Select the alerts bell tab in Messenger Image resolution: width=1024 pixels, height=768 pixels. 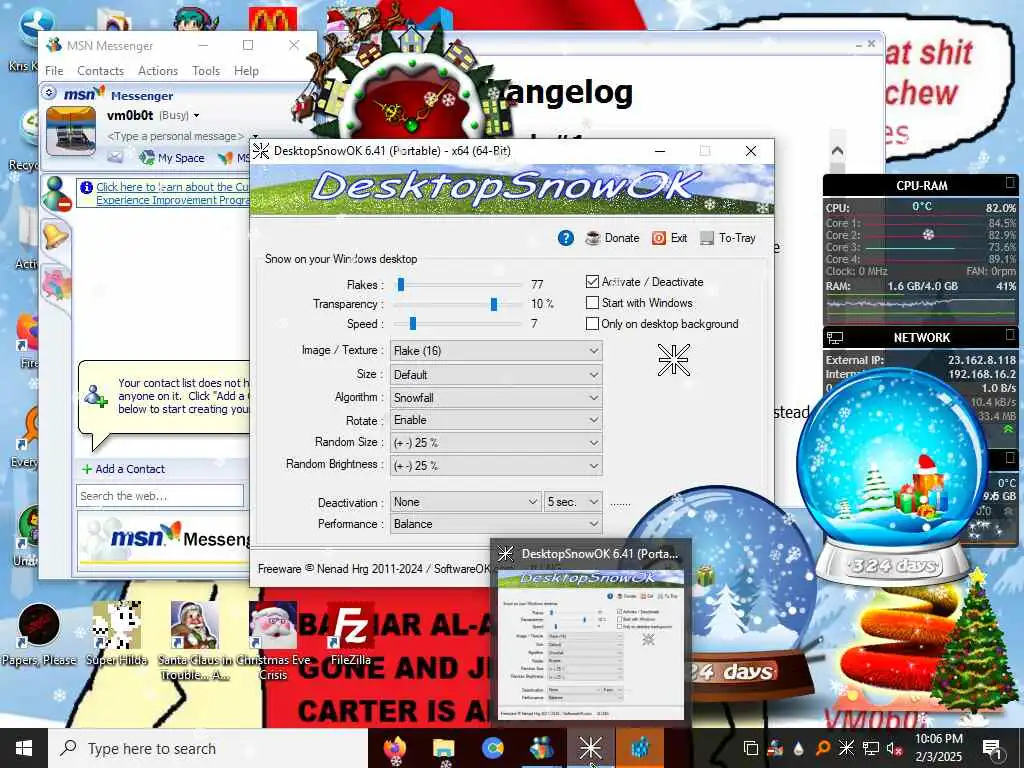[56, 235]
